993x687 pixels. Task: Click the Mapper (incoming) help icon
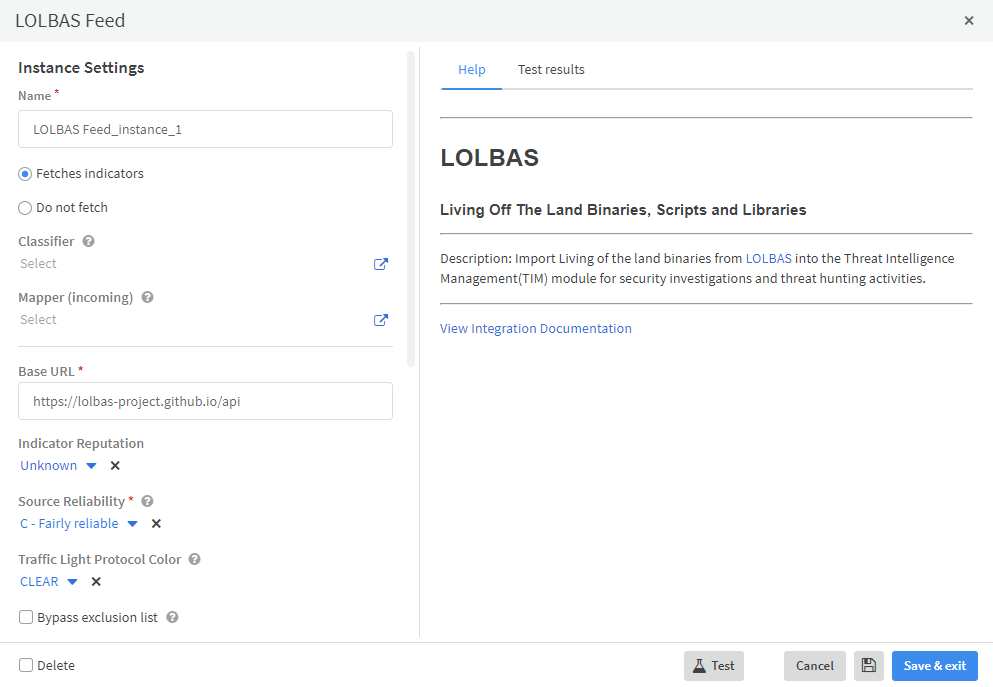[x=148, y=298]
